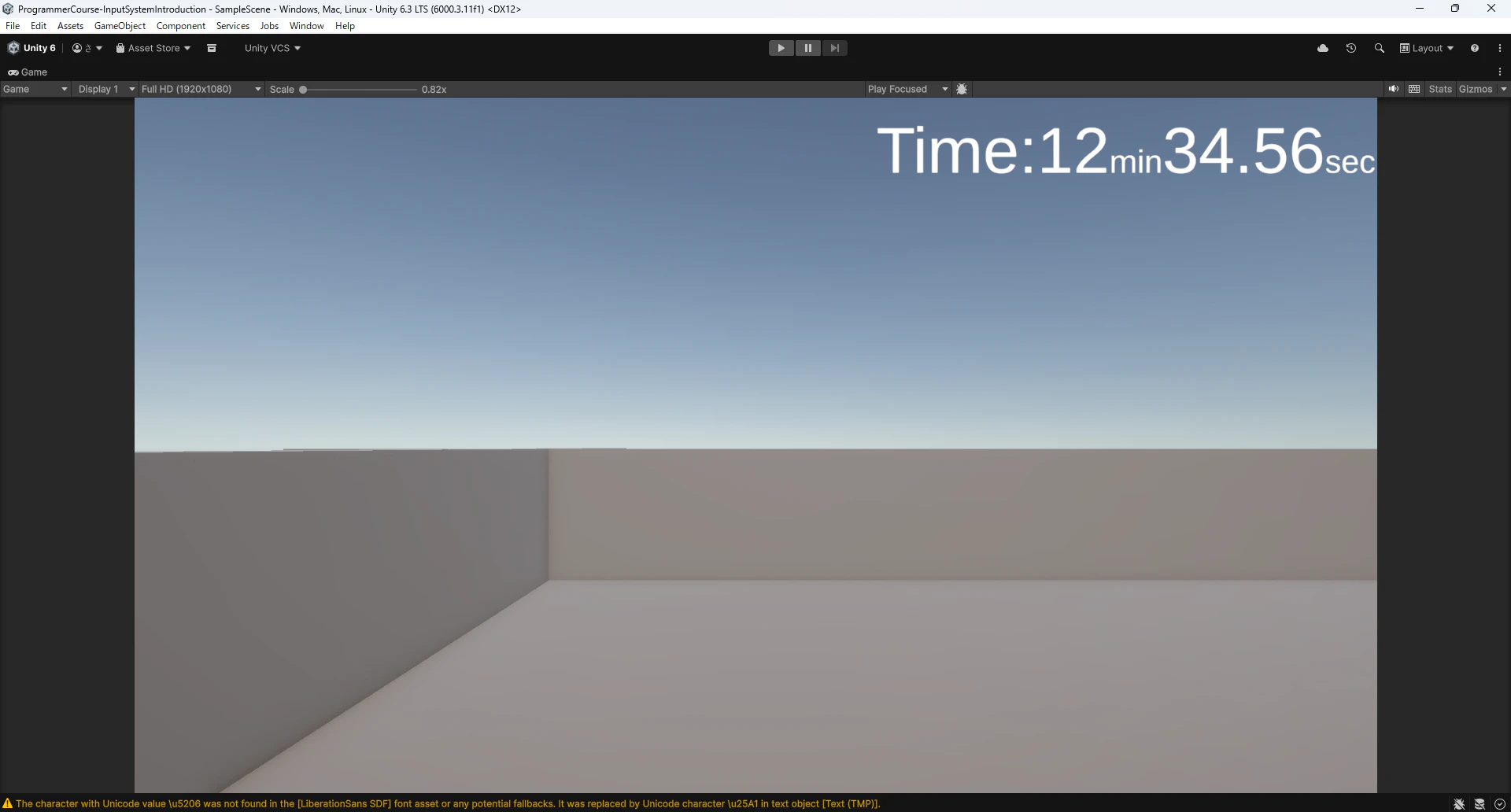
Task: Open the Full HD (1920x1080) resolution dropdown
Action: (x=201, y=89)
